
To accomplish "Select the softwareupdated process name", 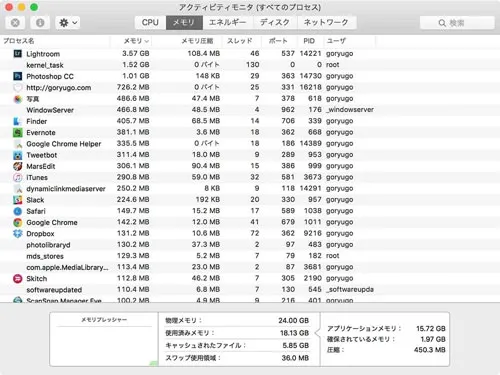I will pos(54,290).
